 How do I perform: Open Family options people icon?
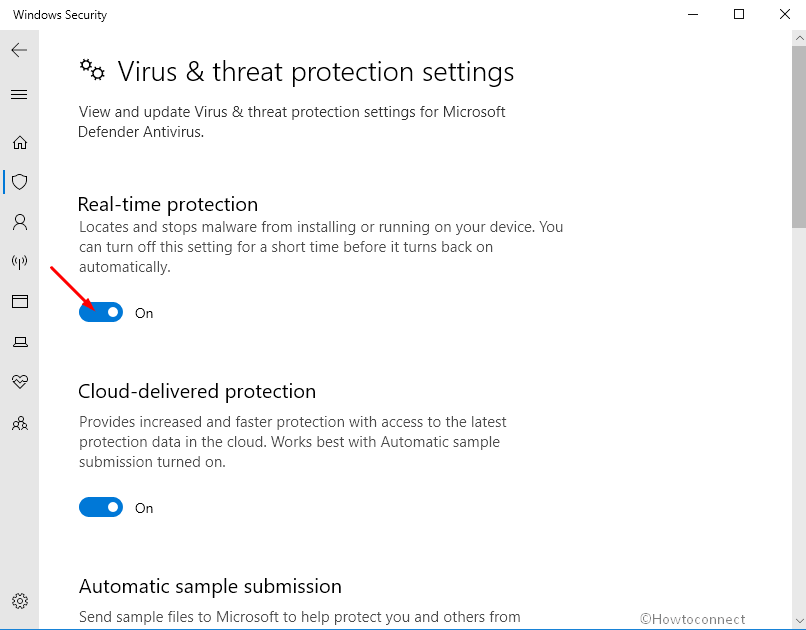[x=20, y=423]
